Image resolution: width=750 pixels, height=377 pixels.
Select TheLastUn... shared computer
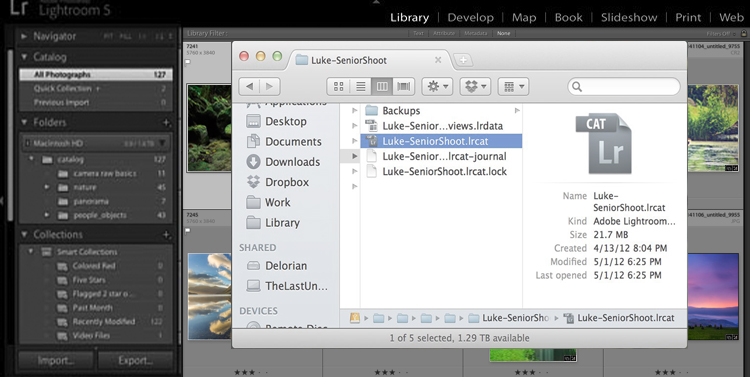click(296, 286)
